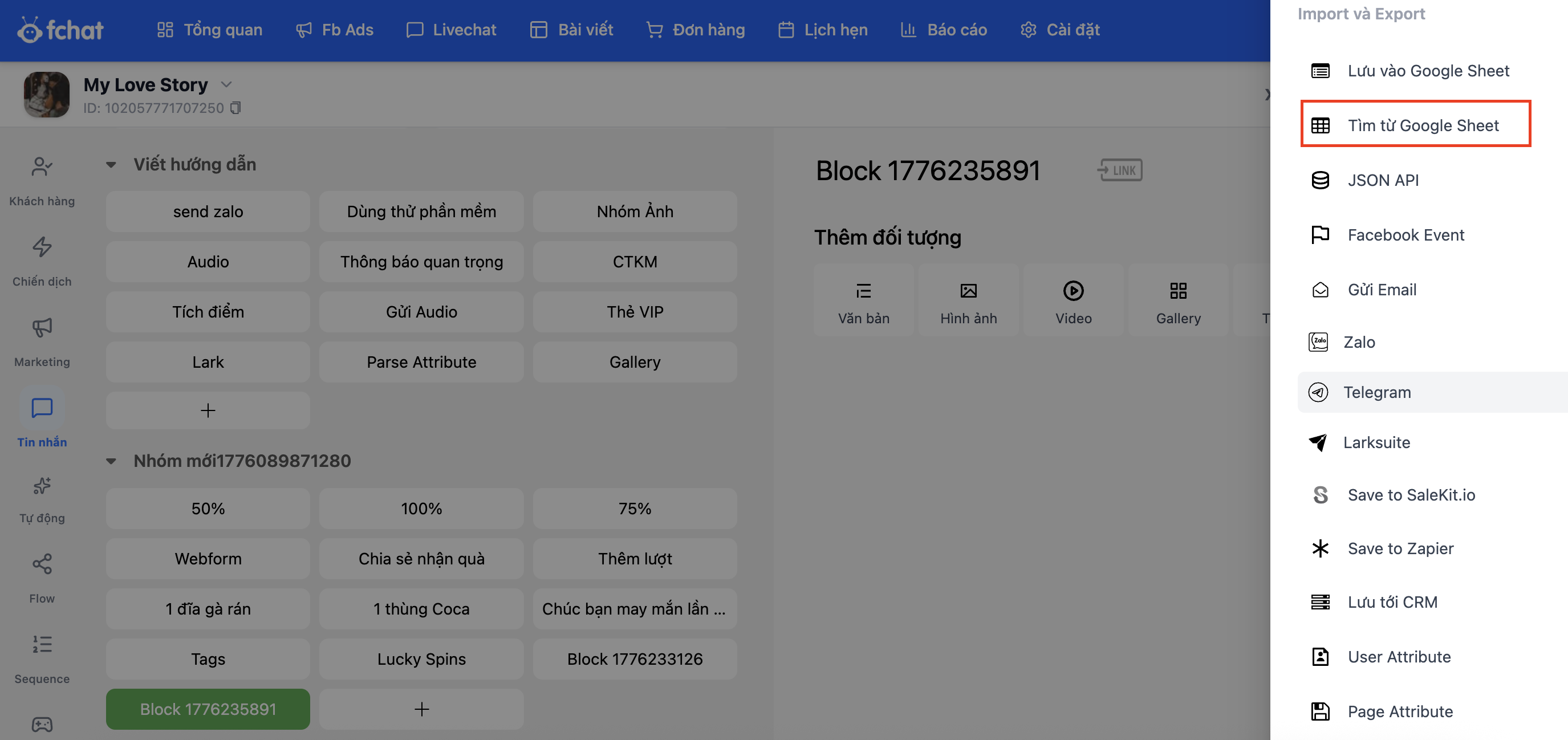
Task: Add a Hình ảnh object
Action: tap(968, 300)
